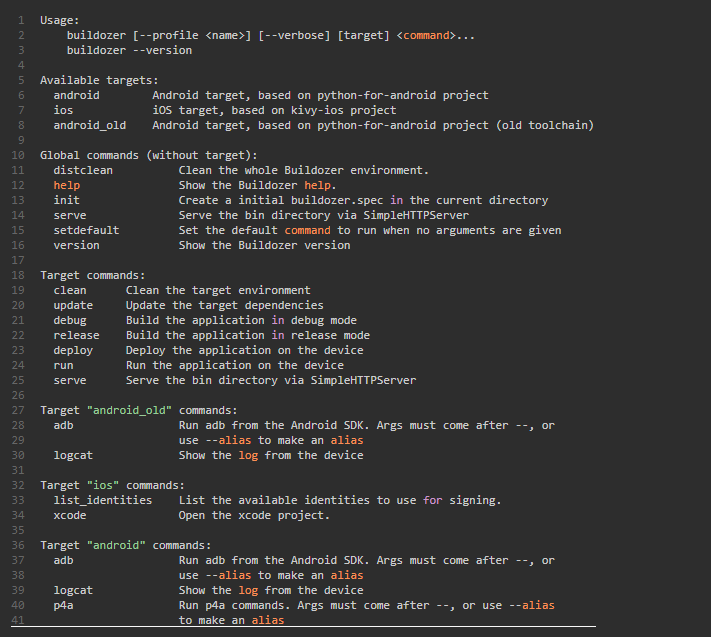Click green "android" string on line 36
Screen dimensions: 711x637
(116, 545)
